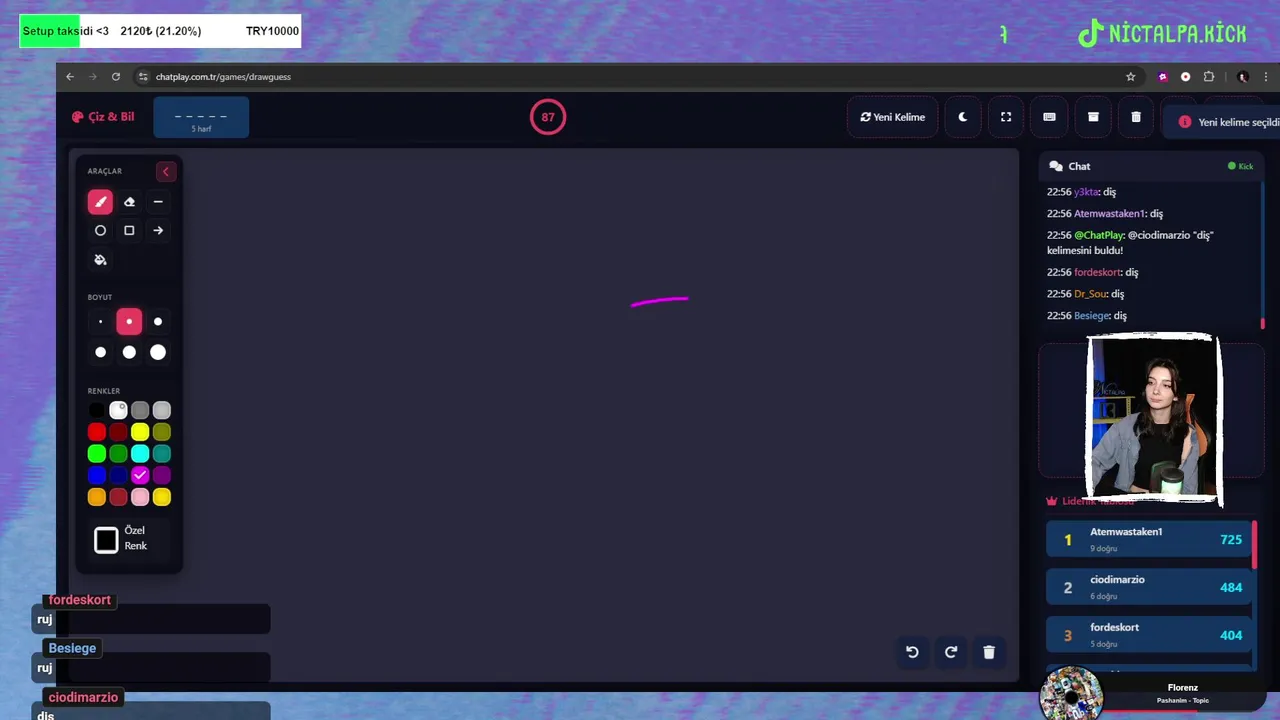This screenshot has height=720, width=1280.
Task: Open the browser extensions puzzle icon
Action: pos(1209,77)
